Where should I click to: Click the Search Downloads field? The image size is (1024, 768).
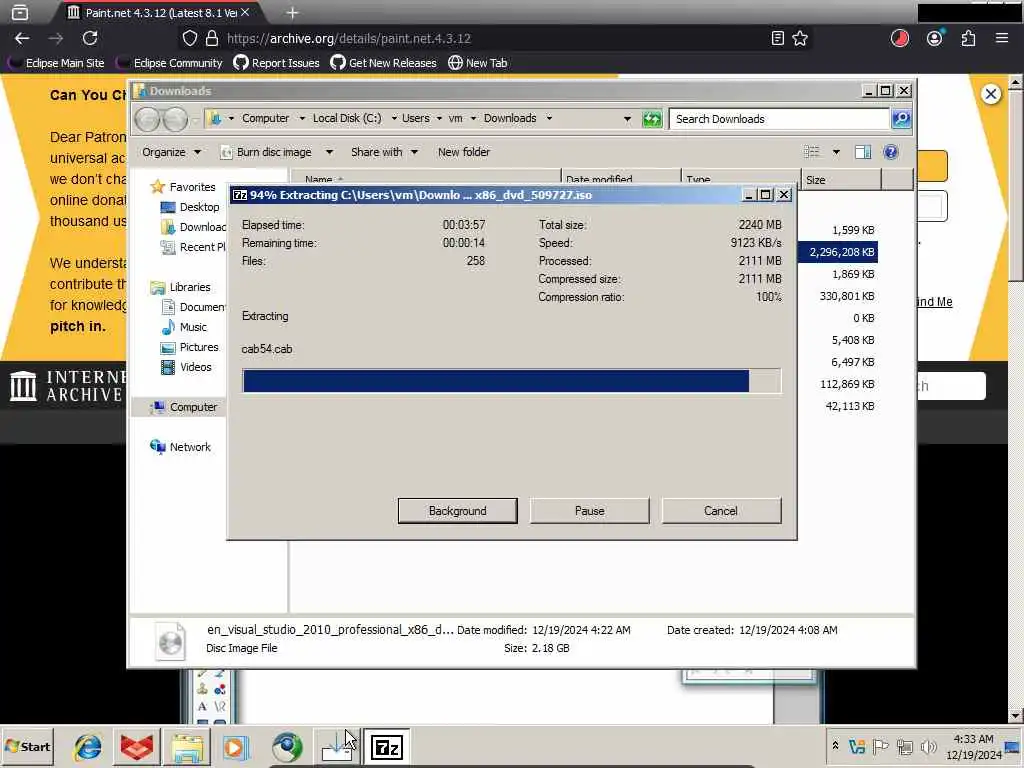[778, 119]
